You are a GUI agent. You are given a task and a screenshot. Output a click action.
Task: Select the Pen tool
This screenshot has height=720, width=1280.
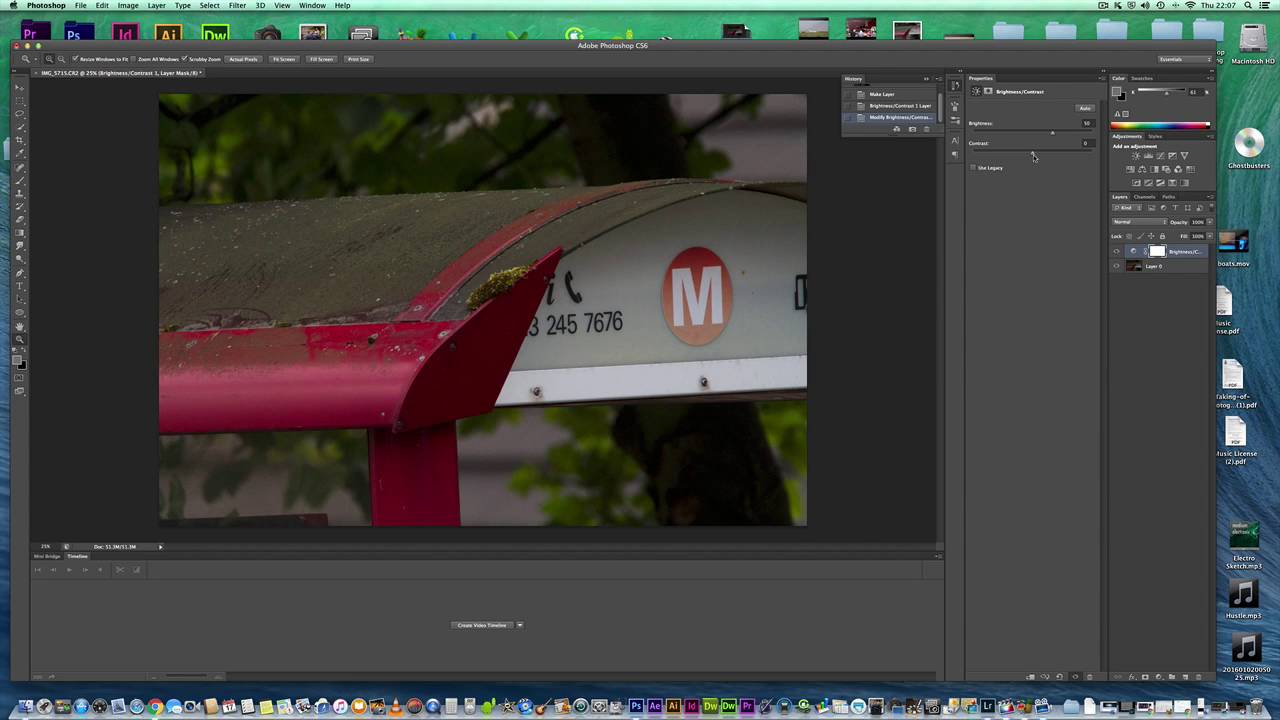(19, 273)
